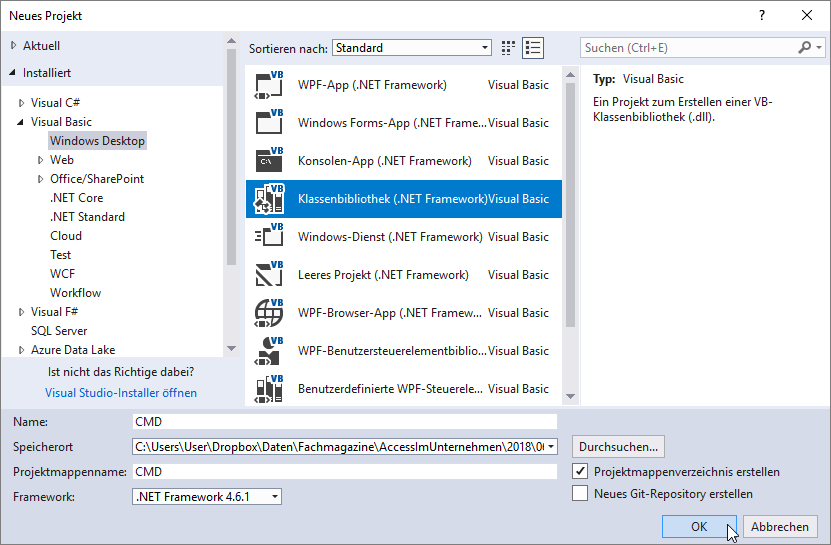
Task: Click the Durchsuchen... button
Action: pos(618,447)
